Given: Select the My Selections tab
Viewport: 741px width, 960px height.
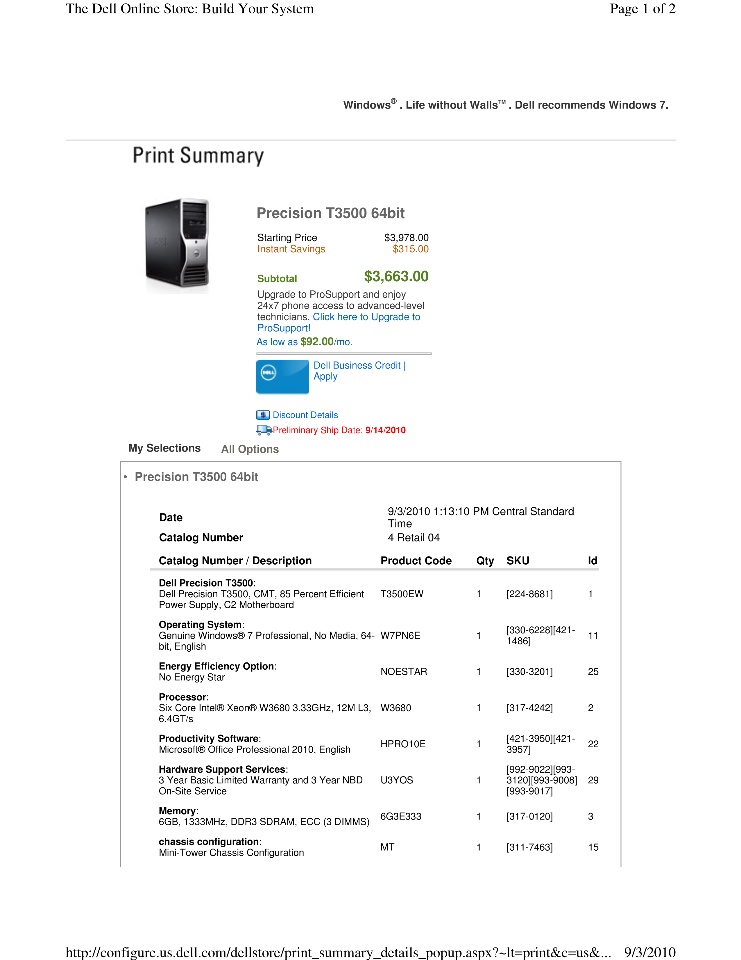Looking at the screenshot, I should click(164, 448).
